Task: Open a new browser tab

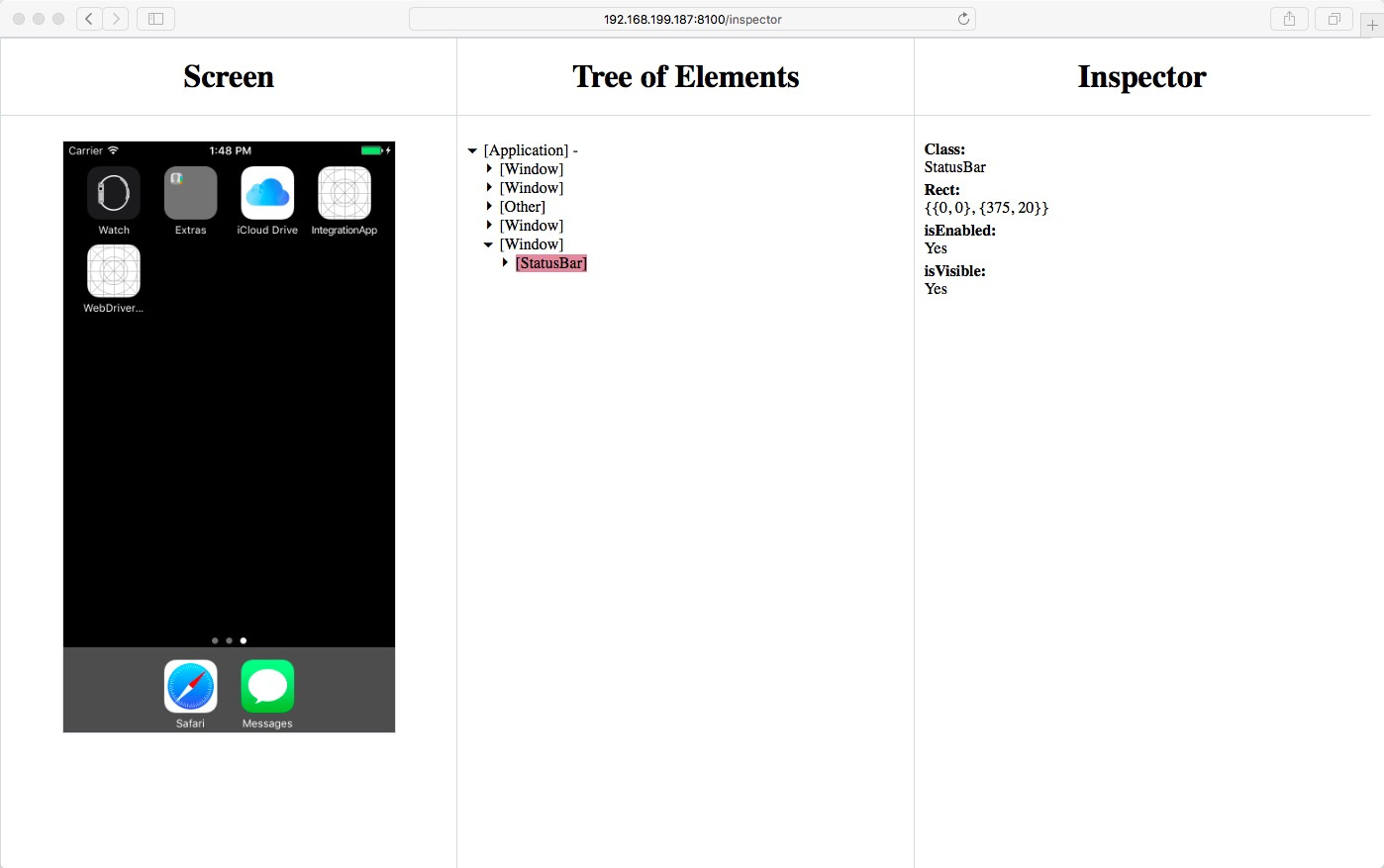Action: (1372, 26)
